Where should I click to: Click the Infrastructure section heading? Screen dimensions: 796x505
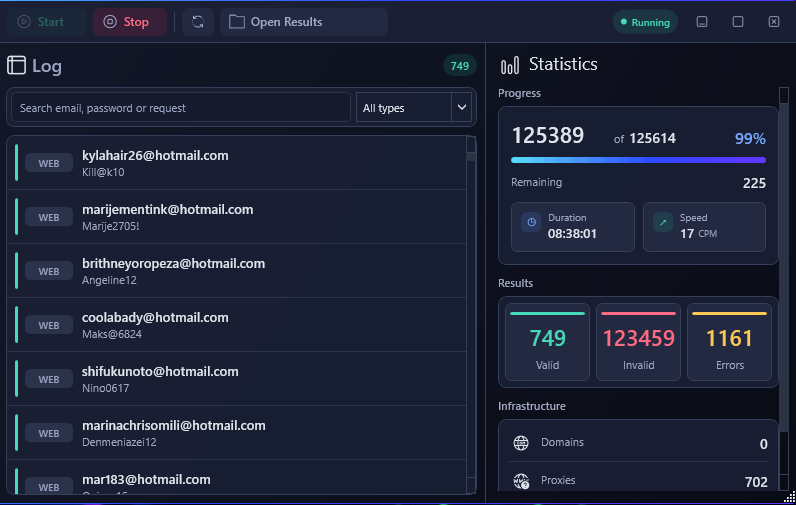(532, 406)
